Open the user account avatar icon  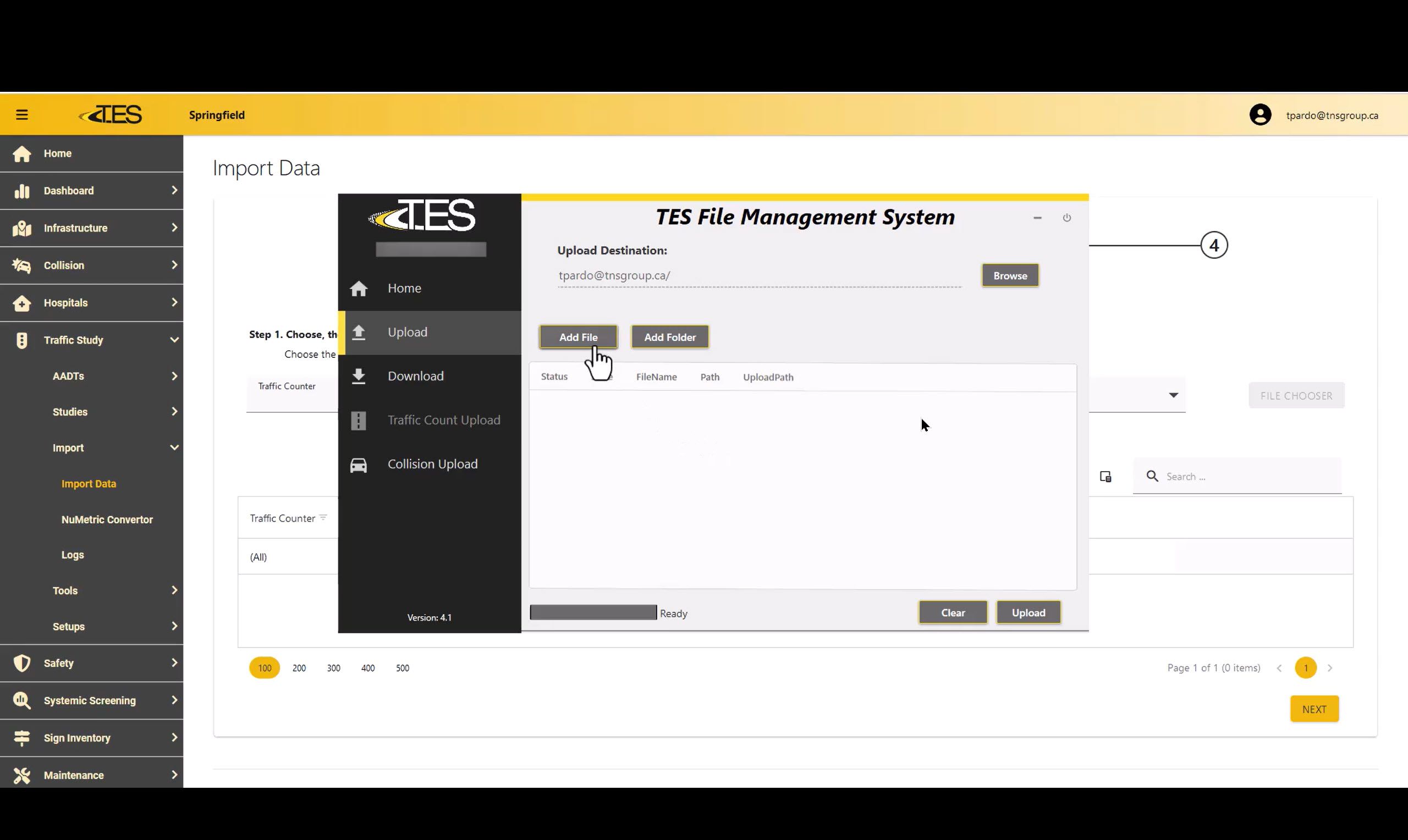tap(1259, 115)
